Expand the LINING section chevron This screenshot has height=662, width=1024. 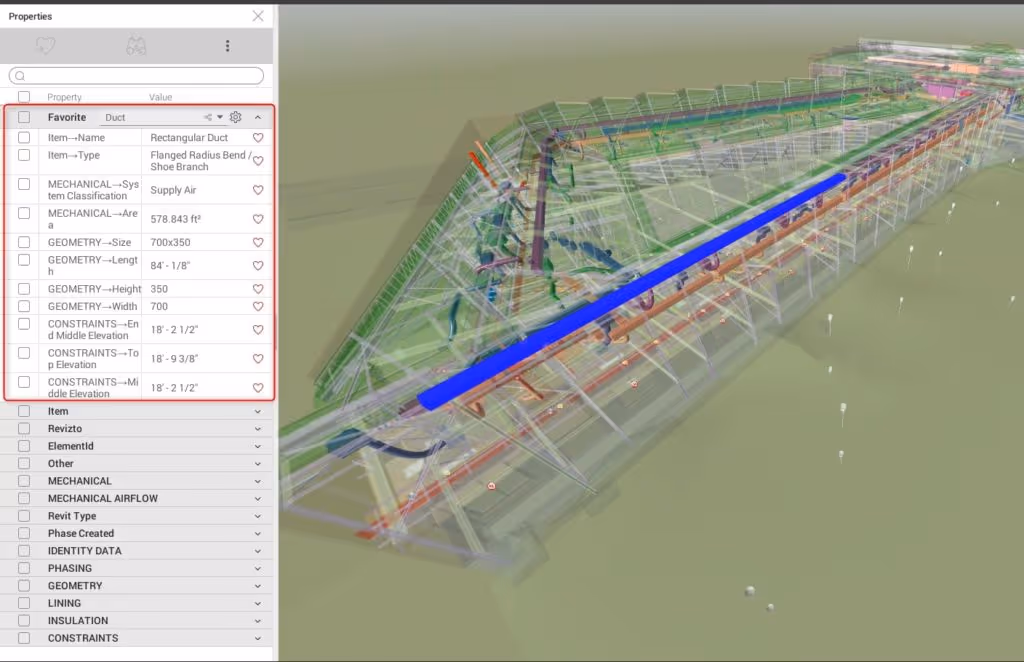pos(258,603)
